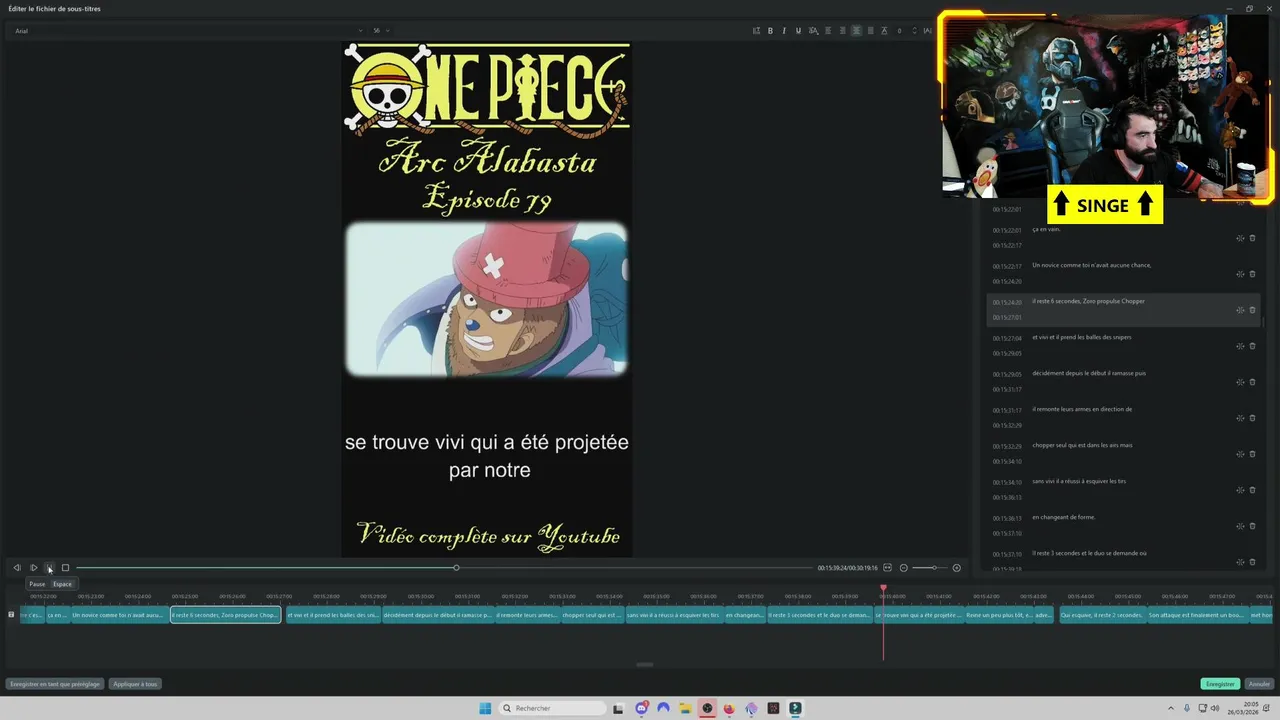
Task: Toggle underline text formatting
Action: click(x=798, y=31)
